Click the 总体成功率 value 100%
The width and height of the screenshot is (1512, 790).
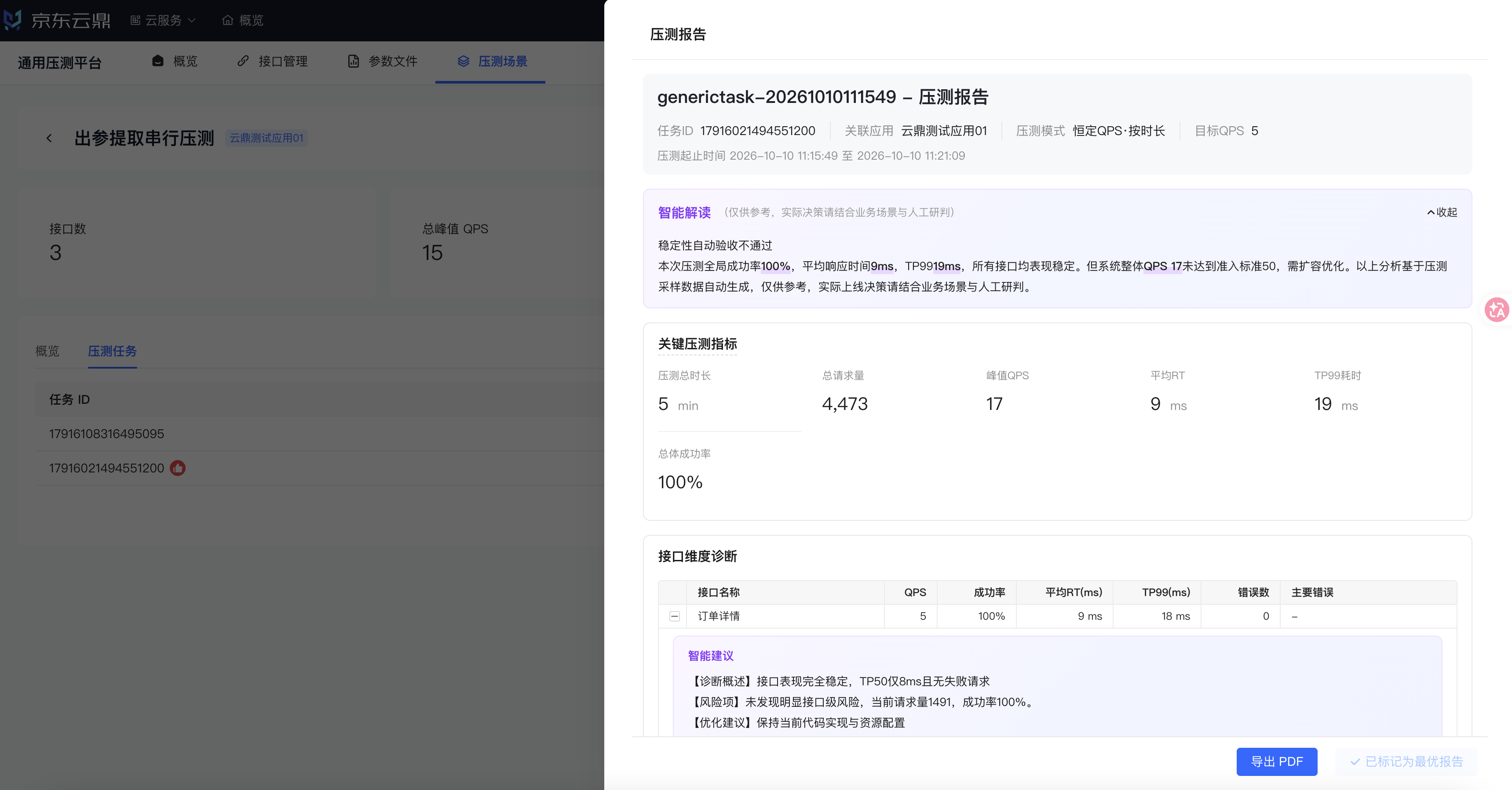(x=680, y=482)
